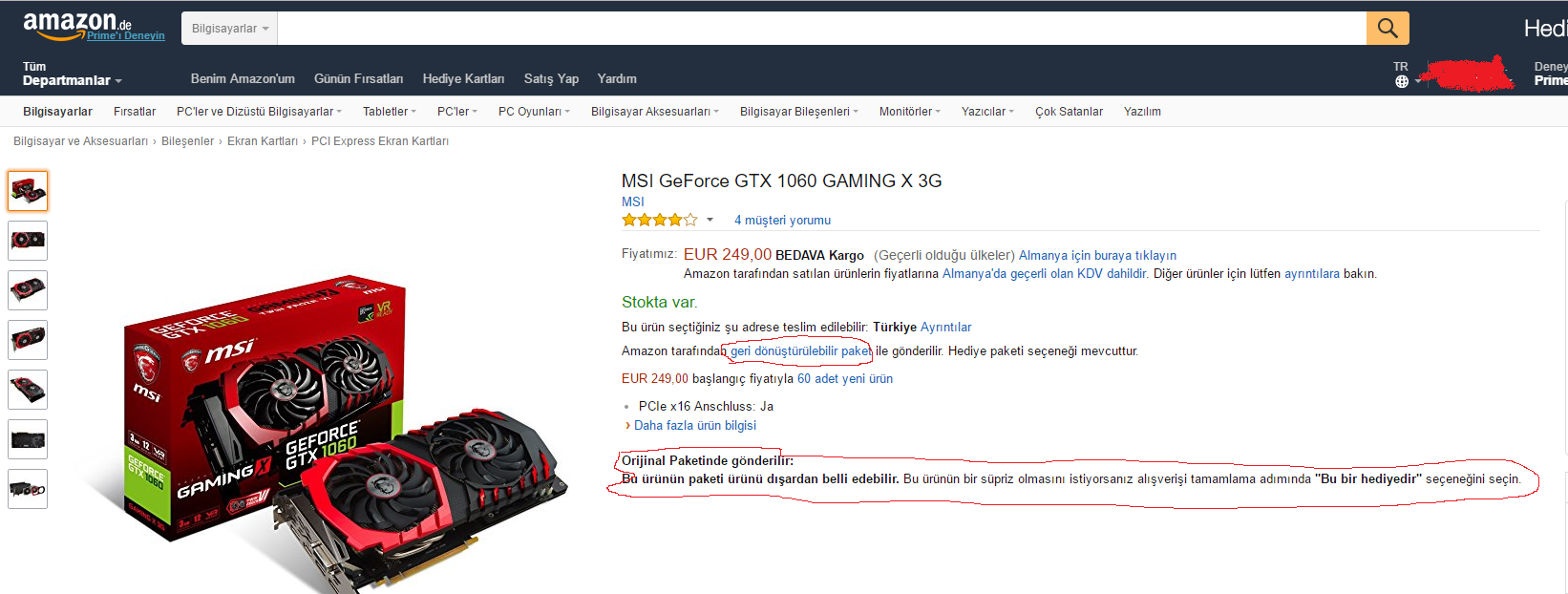Click the MSI GeForce GTX 1060 product title
The image size is (1568, 594).
coord(782,181)
